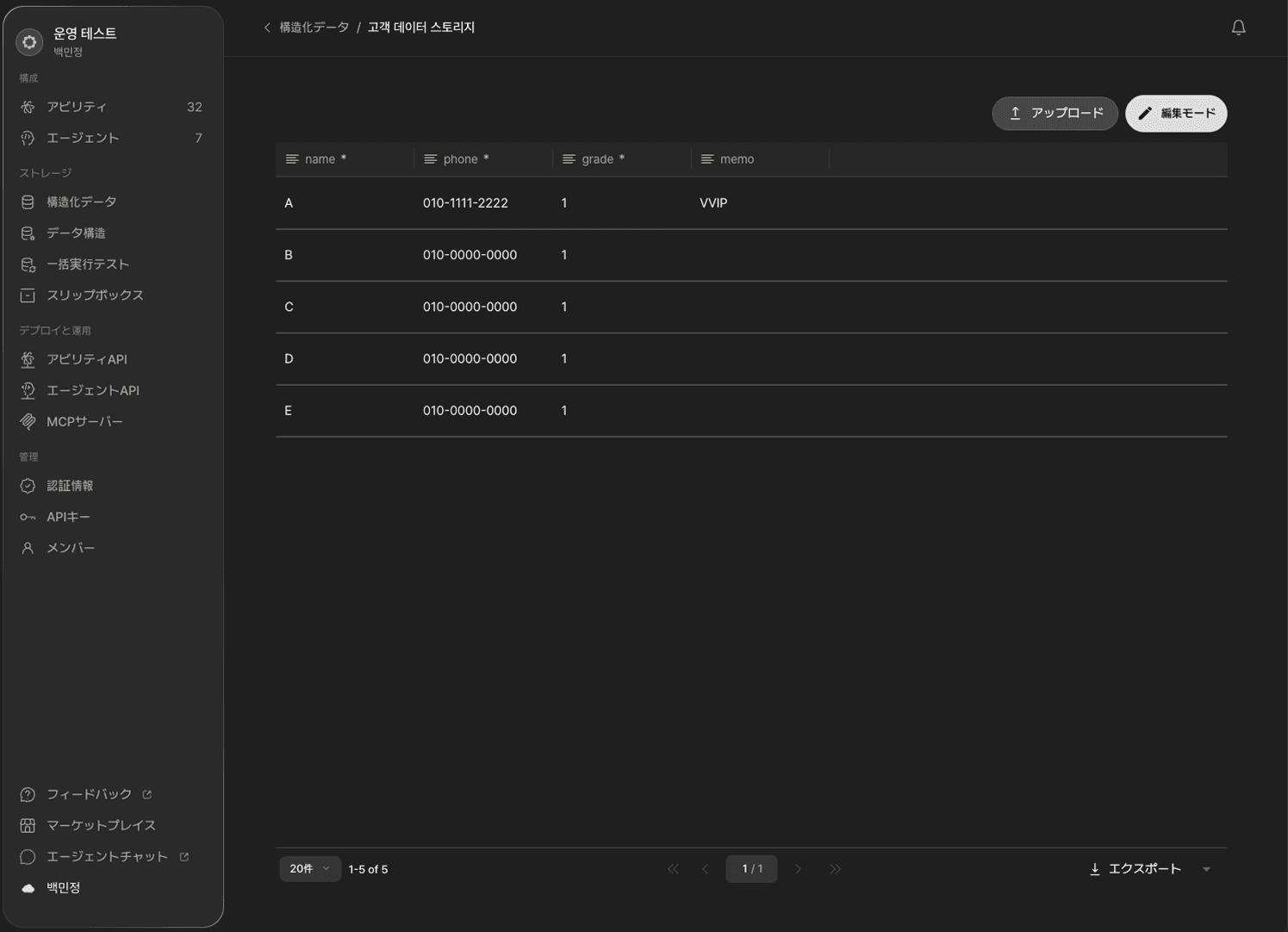Click the エージェントチャット bubble icon

(x=28, y=856)
